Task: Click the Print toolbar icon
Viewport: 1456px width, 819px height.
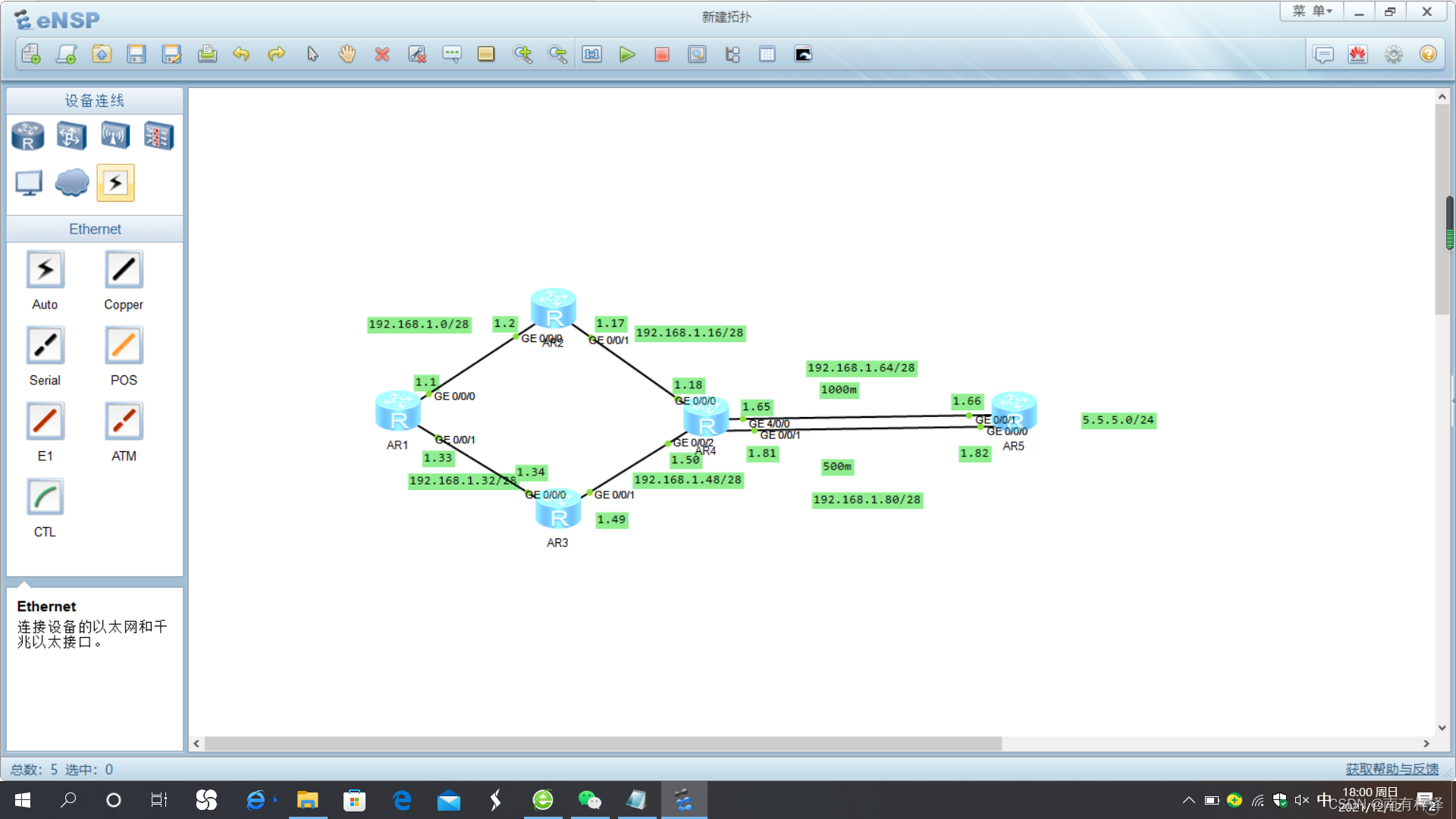Action: [x=207, y=54]
